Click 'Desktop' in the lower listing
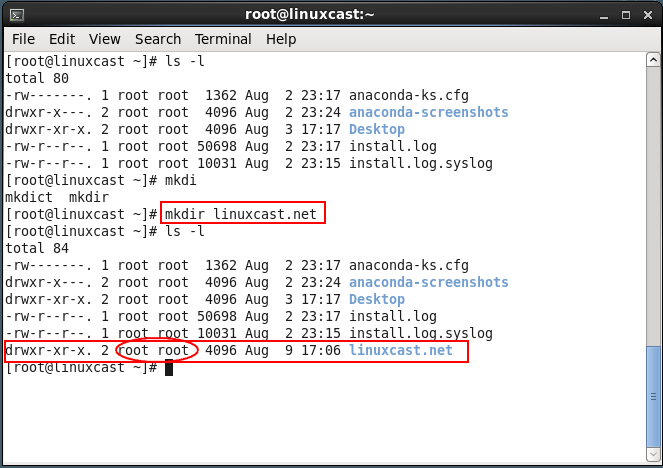The image size is (663, 468). tap(377, 299)
